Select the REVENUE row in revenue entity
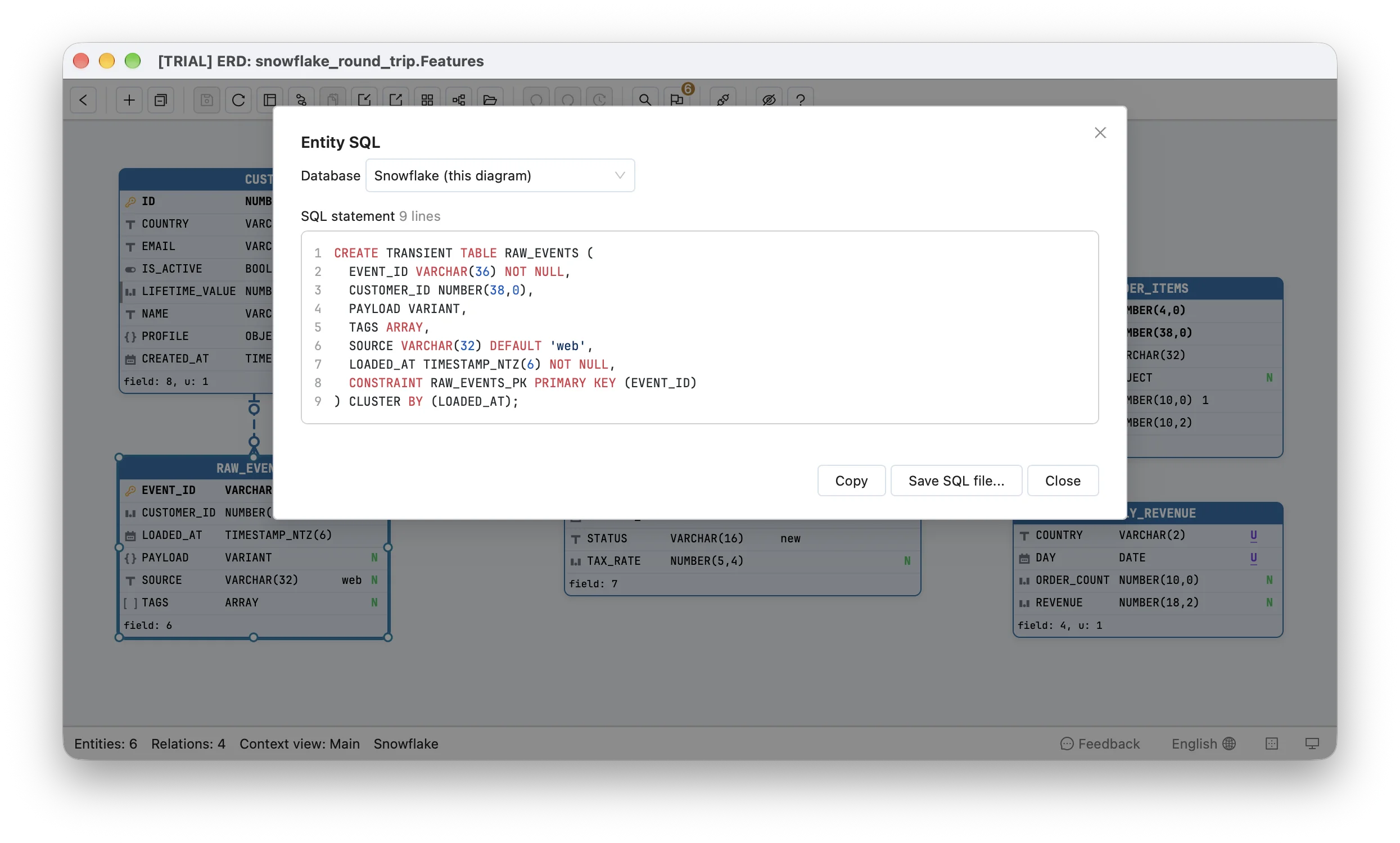Screen dimensions: 1400x843 tap(1148, 602)
